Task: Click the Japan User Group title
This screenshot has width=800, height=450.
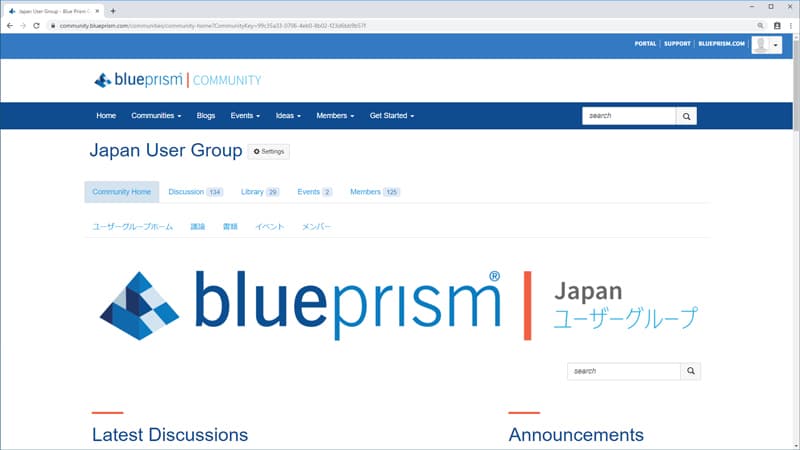Action: click(x=166, y=151)
